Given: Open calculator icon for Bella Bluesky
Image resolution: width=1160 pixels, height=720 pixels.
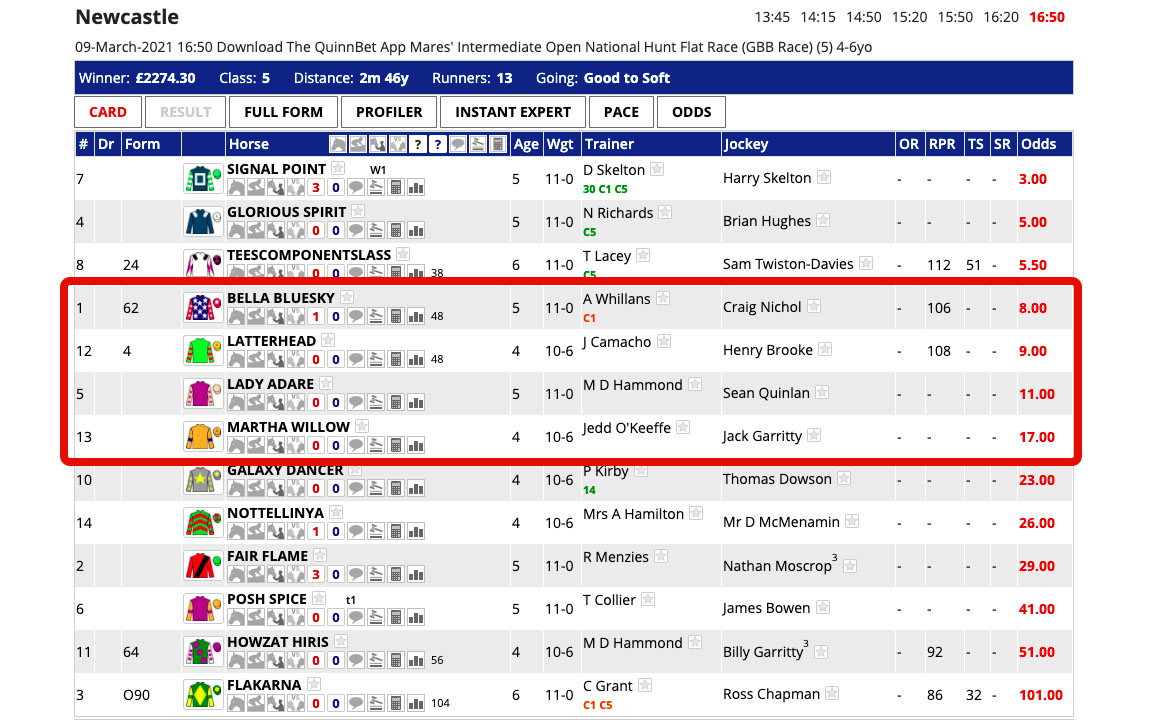Looking at the screenshot, I should (396, 317).
